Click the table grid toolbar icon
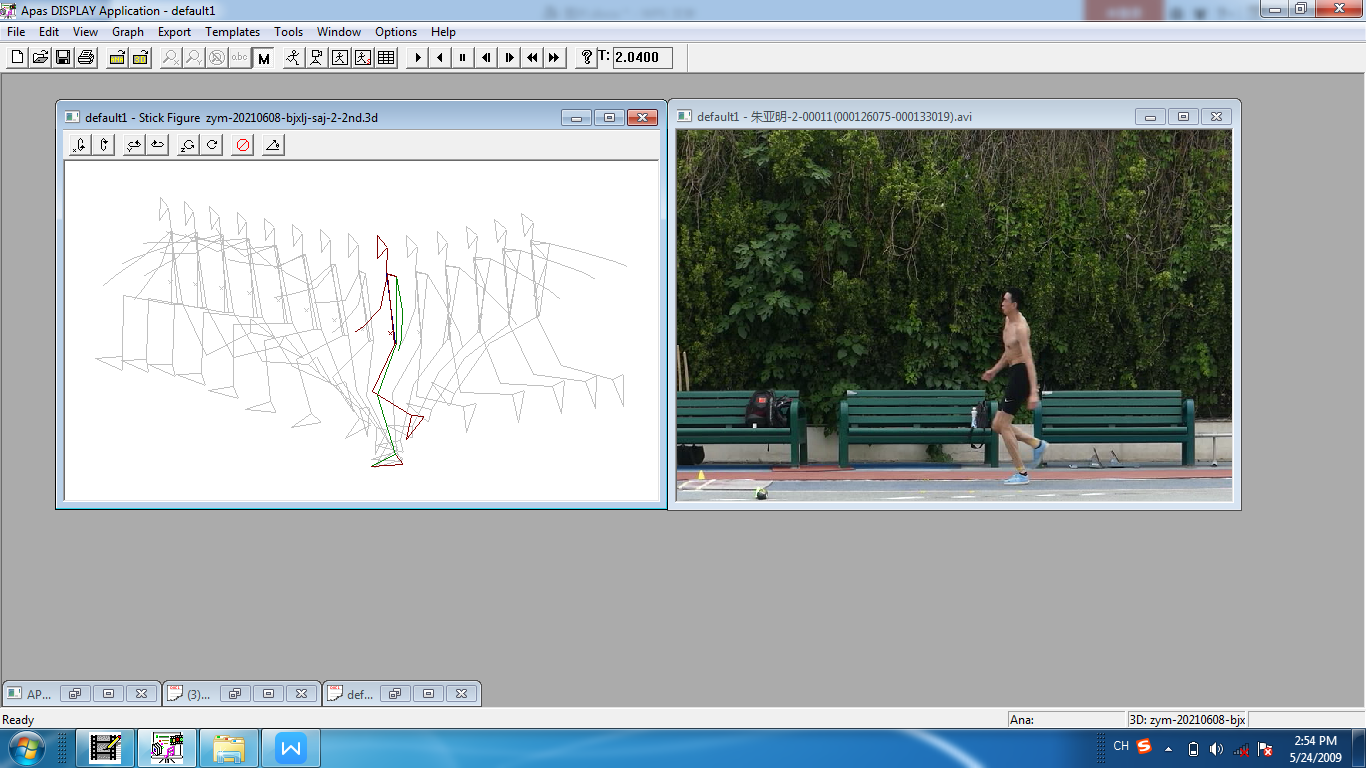The width and height of the screenshot is (1366, 768). point(386,58)
